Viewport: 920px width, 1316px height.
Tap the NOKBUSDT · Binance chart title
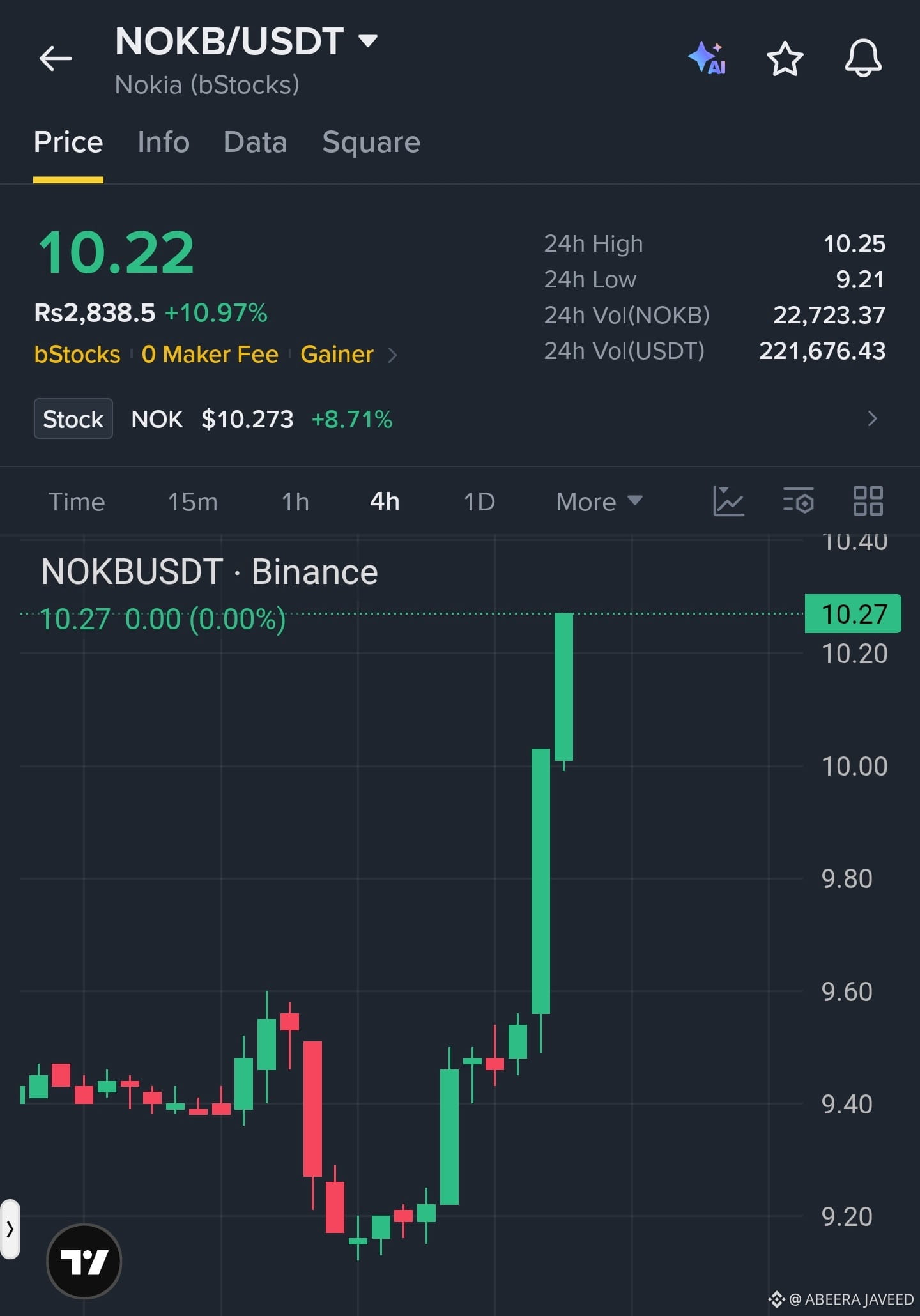pyautogui.click(x=210, y=571)
